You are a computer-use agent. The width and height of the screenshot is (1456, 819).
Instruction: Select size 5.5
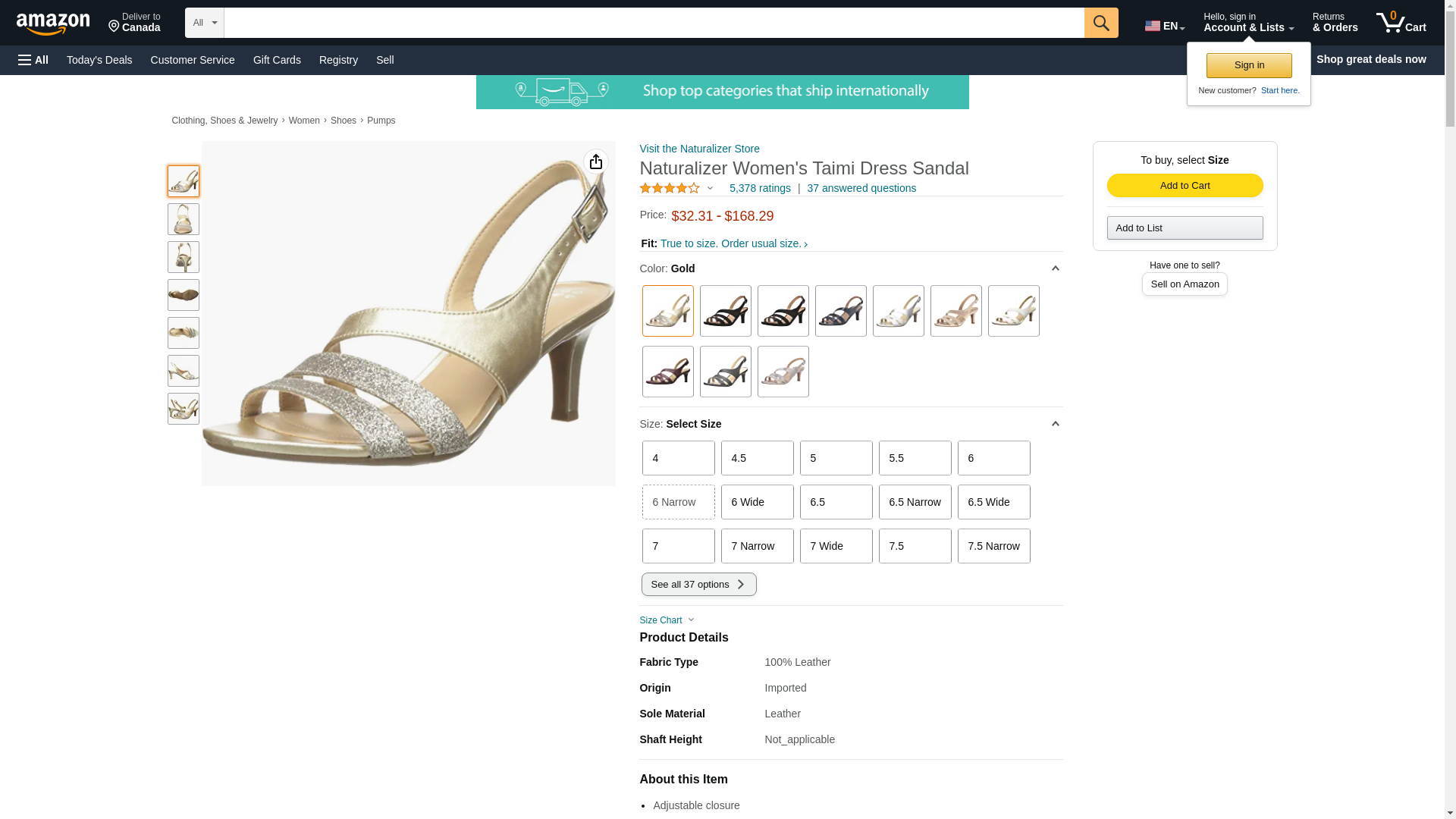coord(915,458)
